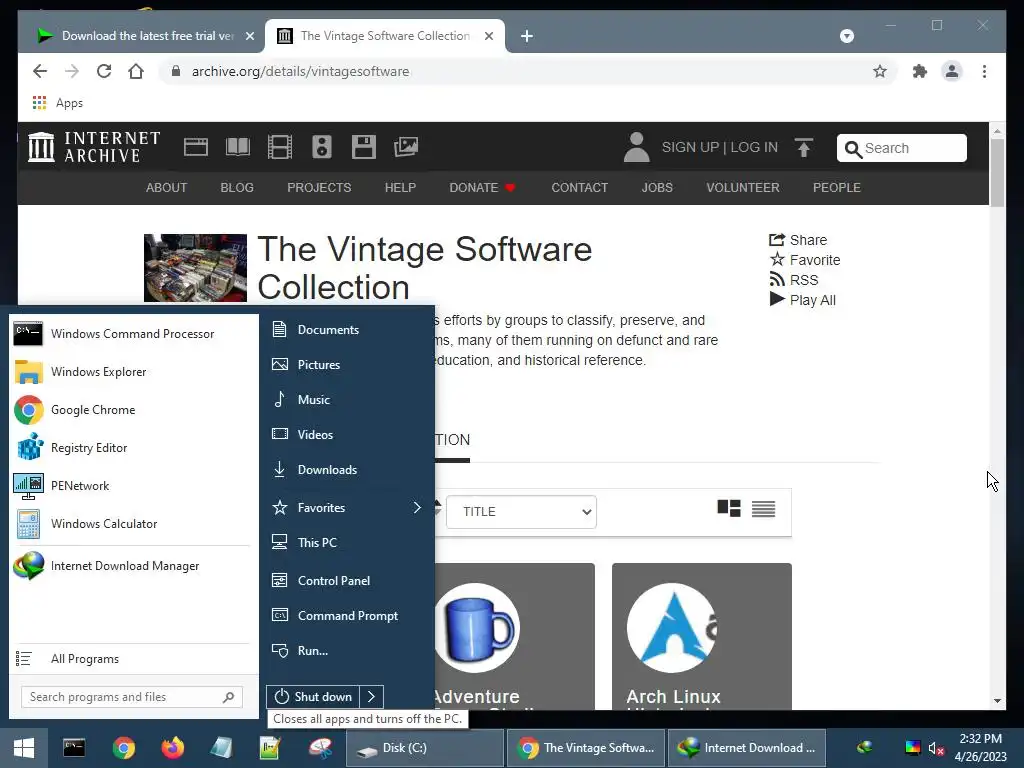Open Chrome tab search dropdown arrow
The width and height of the screenshot is (1024, 768).
pyautogui.click(x=846, y=36)
